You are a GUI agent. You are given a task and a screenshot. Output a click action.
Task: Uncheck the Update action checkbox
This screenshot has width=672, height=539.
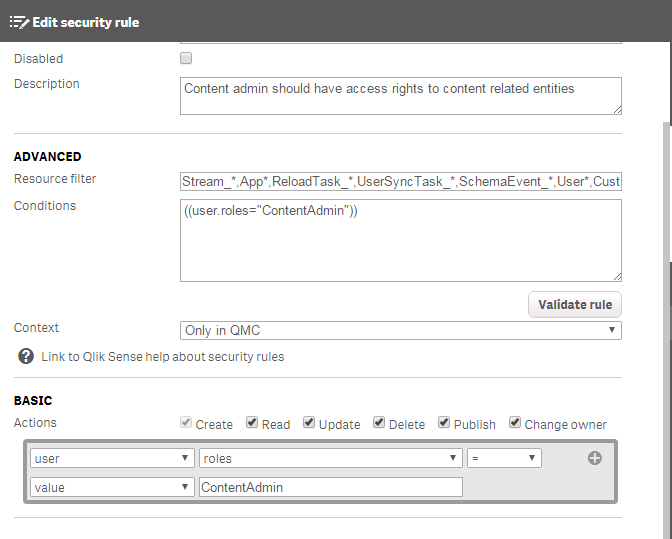[309, 423]
